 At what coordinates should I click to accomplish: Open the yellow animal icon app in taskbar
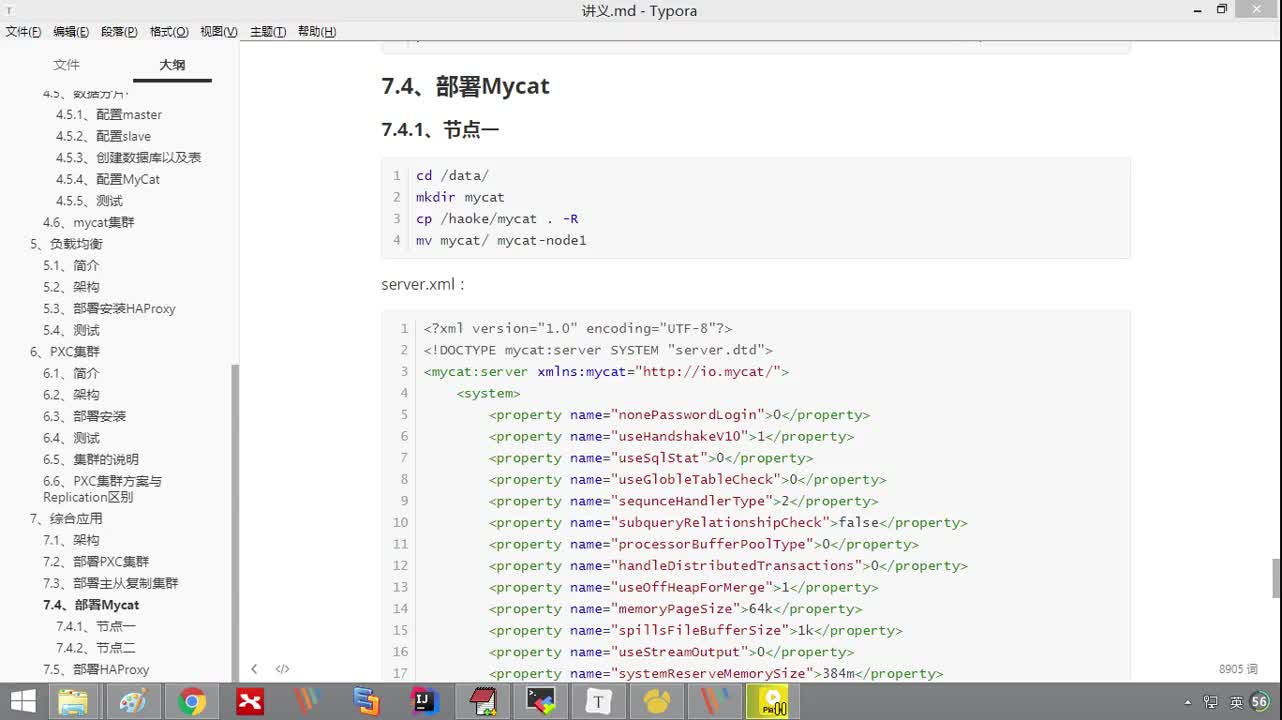(x=657, y=702)
